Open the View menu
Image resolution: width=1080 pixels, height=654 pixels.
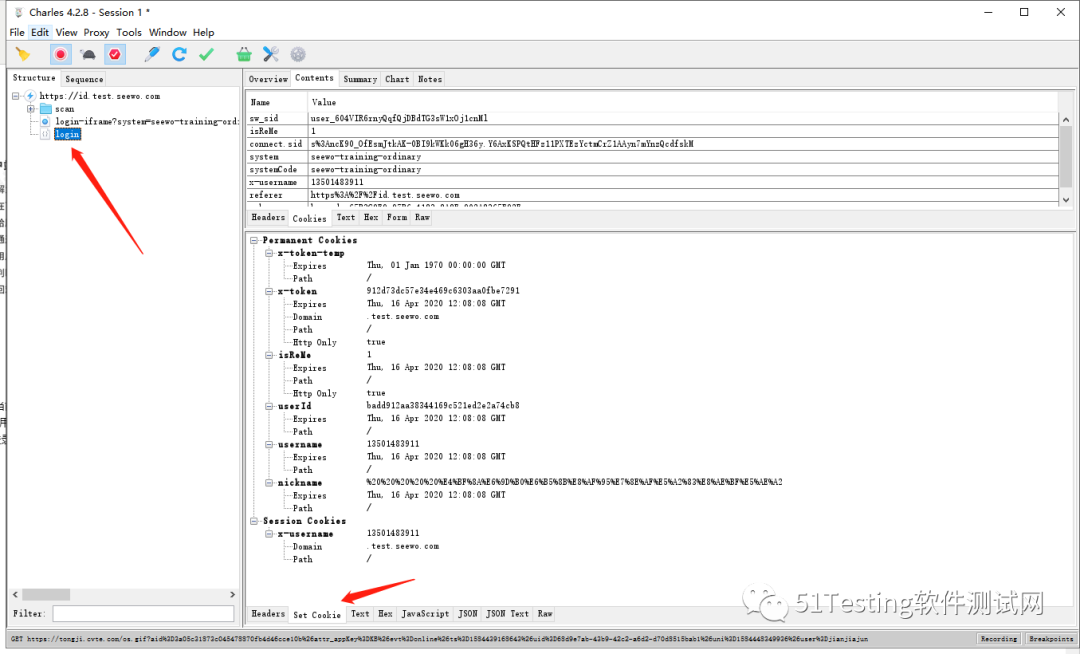(66, 32)
